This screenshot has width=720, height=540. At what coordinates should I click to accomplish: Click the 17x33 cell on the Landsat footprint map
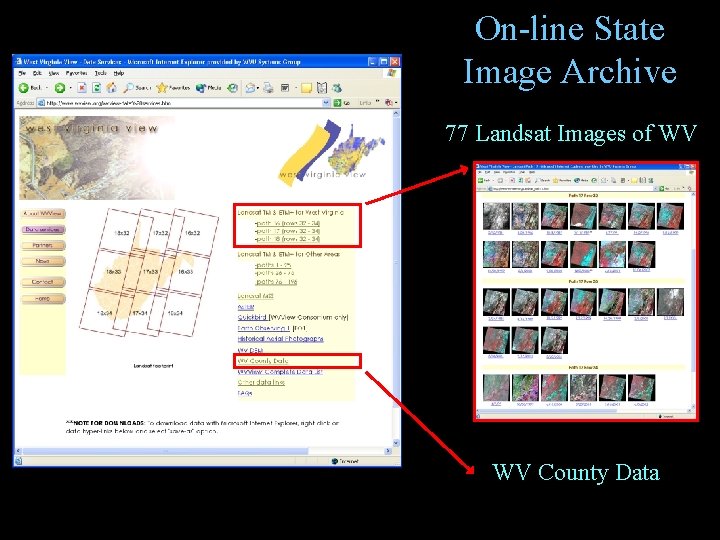[150, 272]
